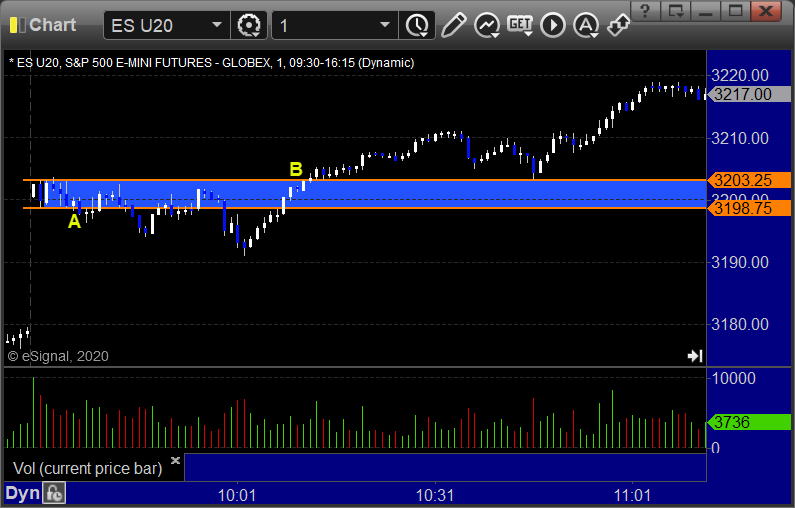This screenshot has width=795, height=508.
Task: Maximize the chart window
Action: 736,11
